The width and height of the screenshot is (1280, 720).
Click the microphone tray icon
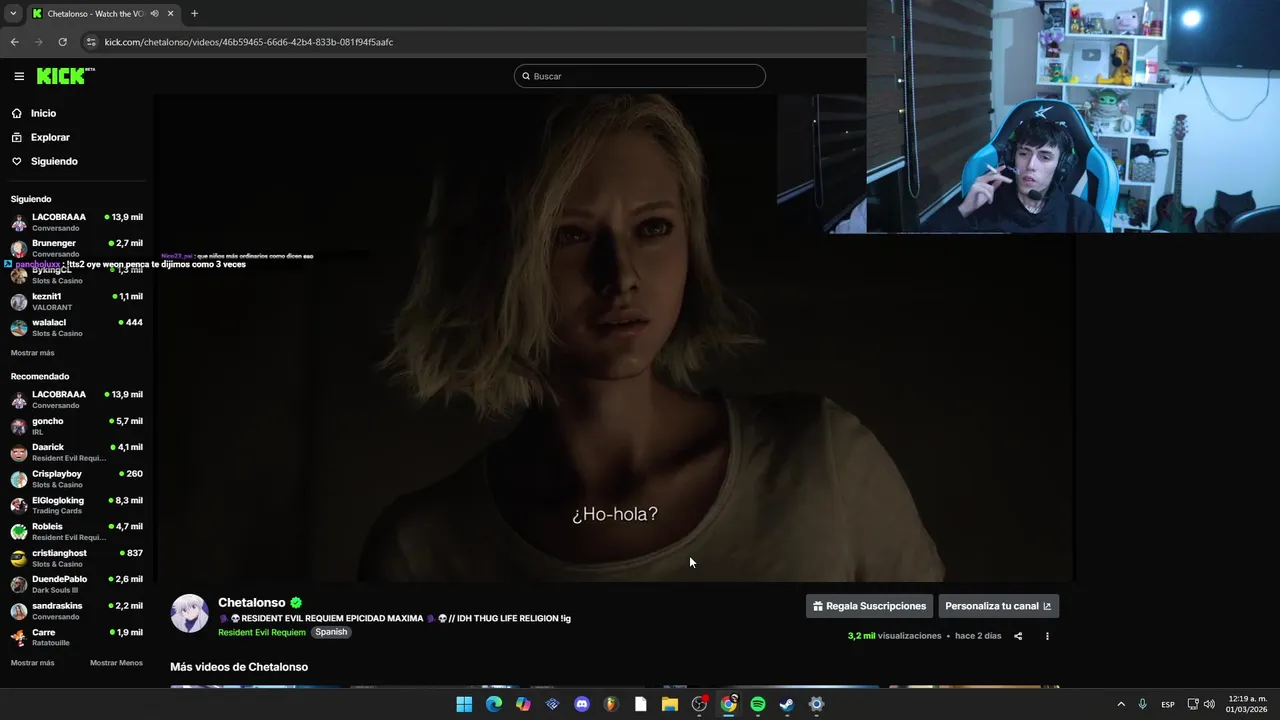point(1142,704)
